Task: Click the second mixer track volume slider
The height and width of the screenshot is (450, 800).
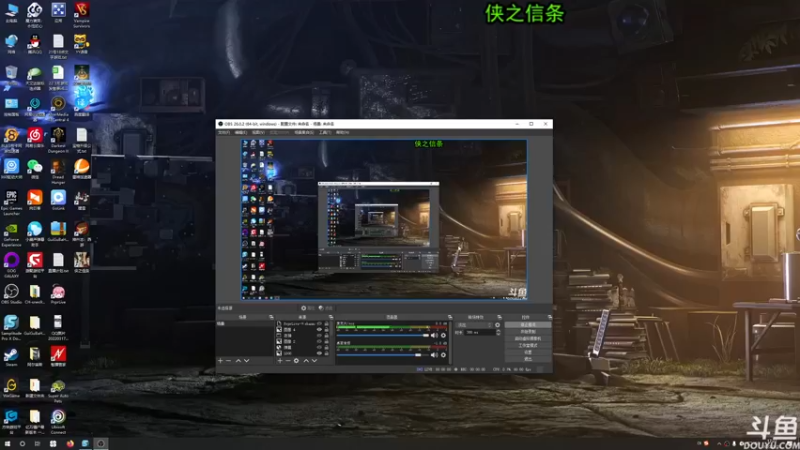Action: [x=383, y=355]
